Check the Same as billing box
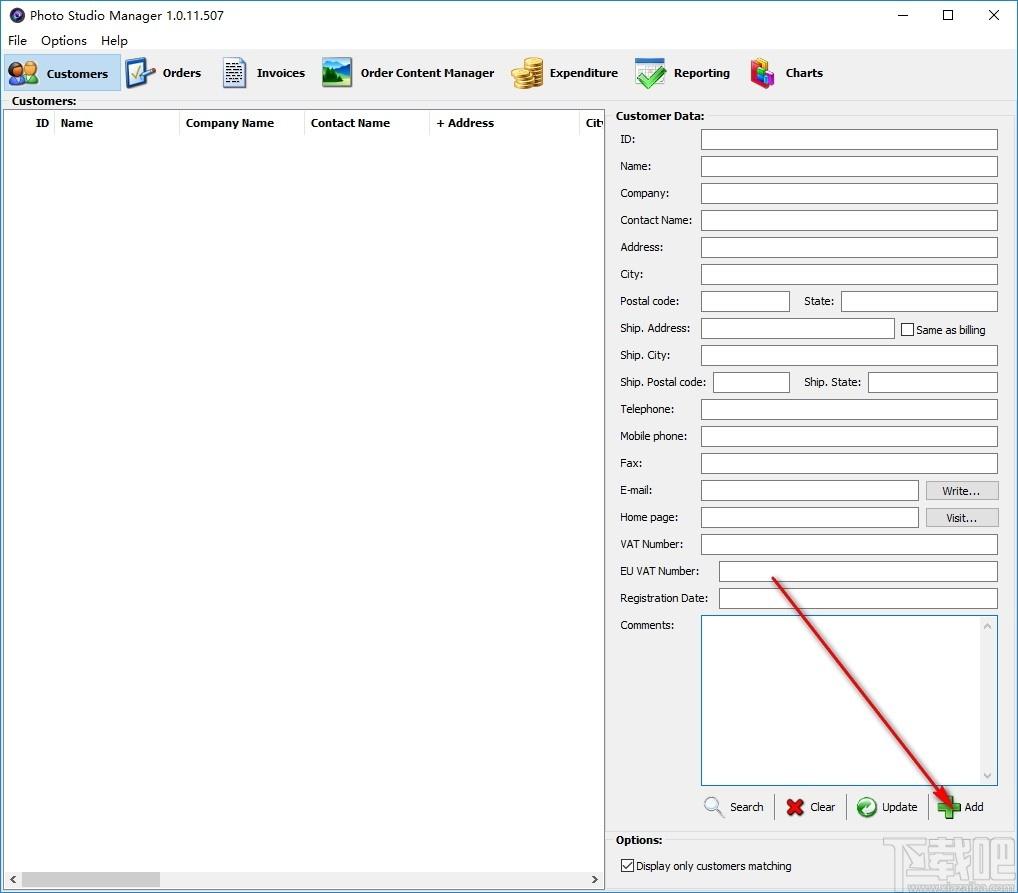Viewport: 1018px width, 893px height. (x=907, y=329)
